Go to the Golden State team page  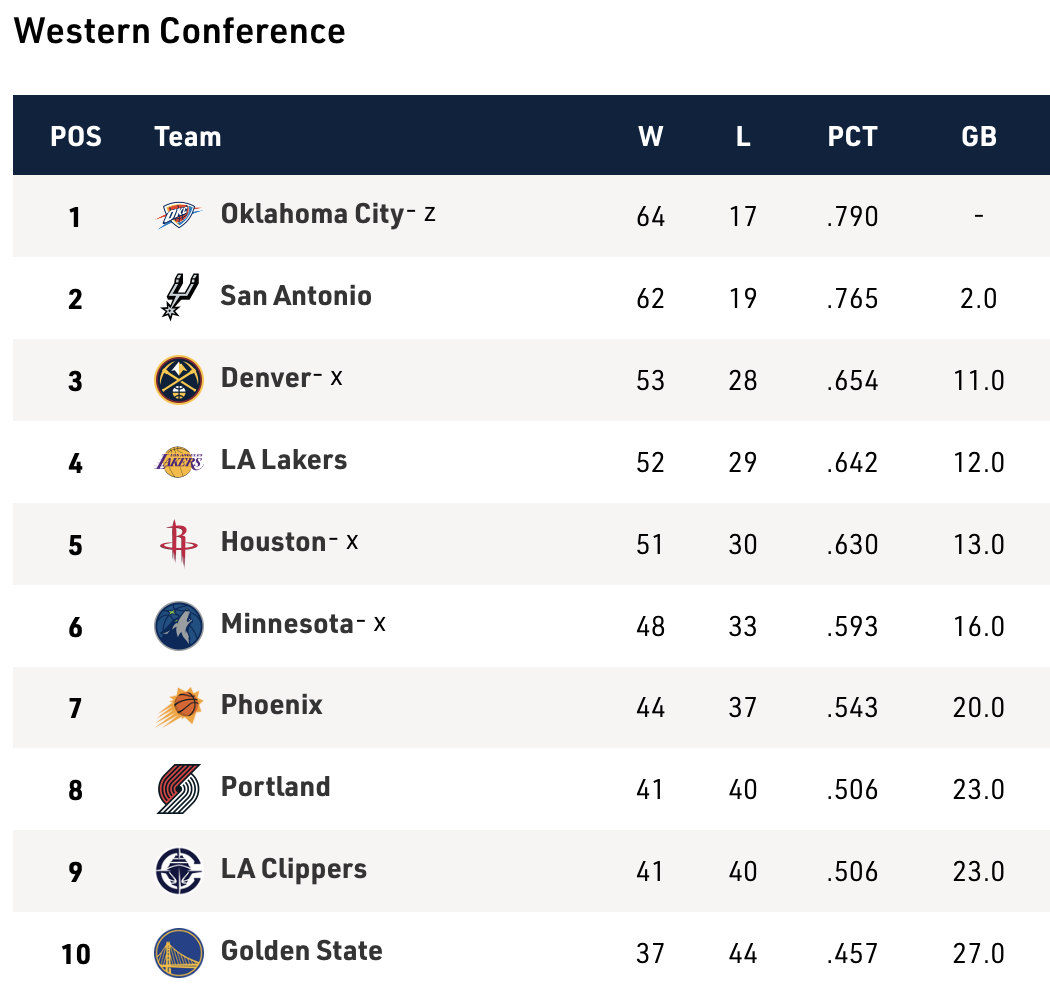pyautogui.click(x=301, y=950)
